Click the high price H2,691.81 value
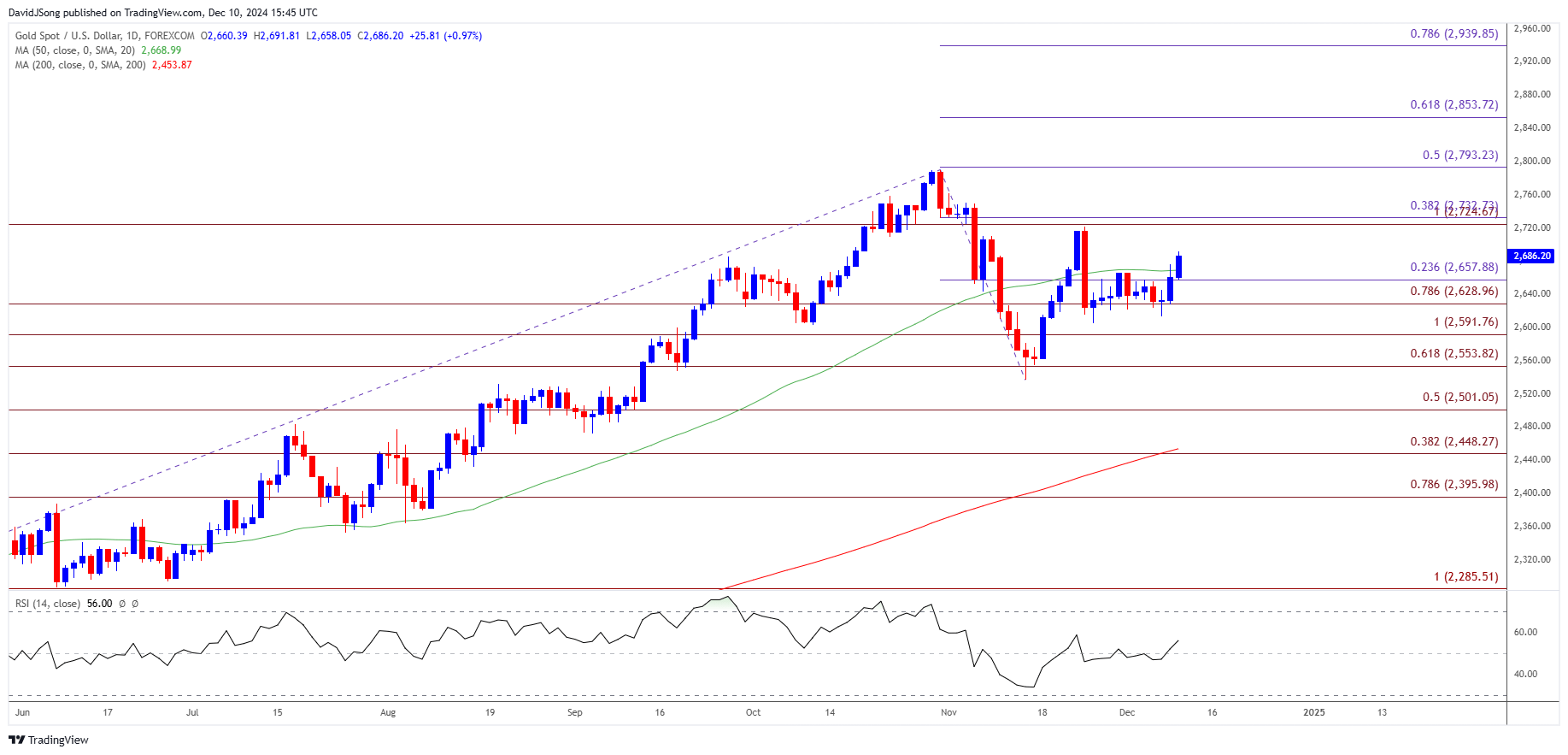Screen dimensions: 1568x755 [x=277, y=36]
